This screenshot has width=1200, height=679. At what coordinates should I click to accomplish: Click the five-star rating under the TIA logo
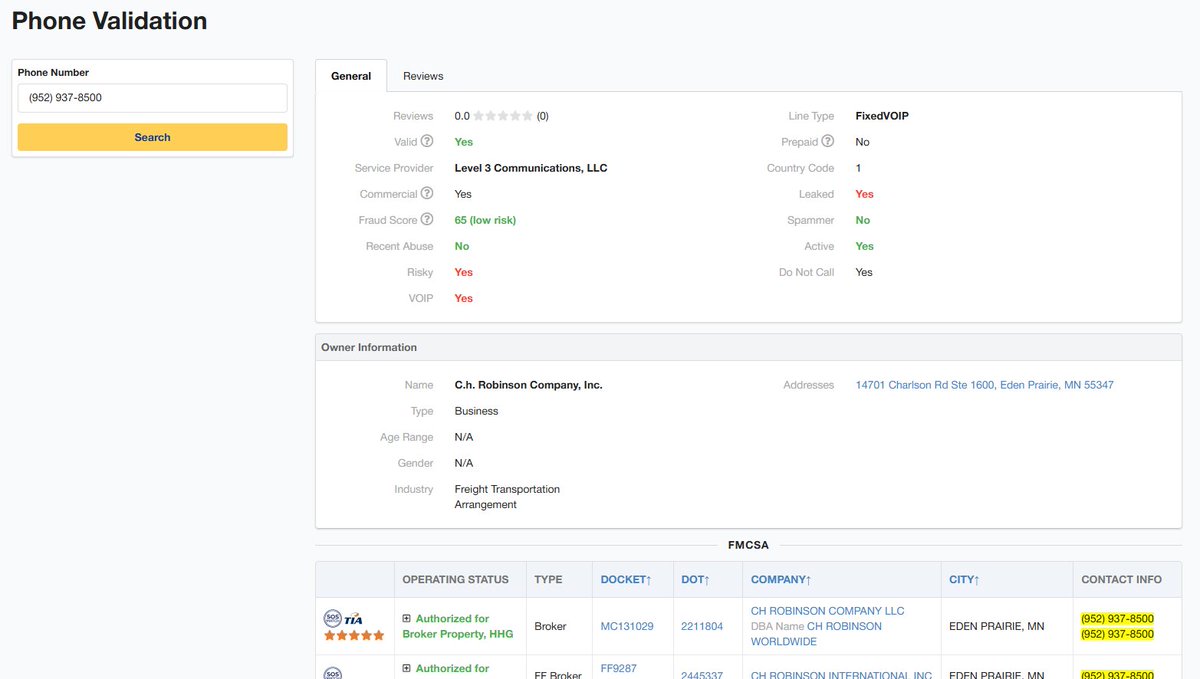354,636
